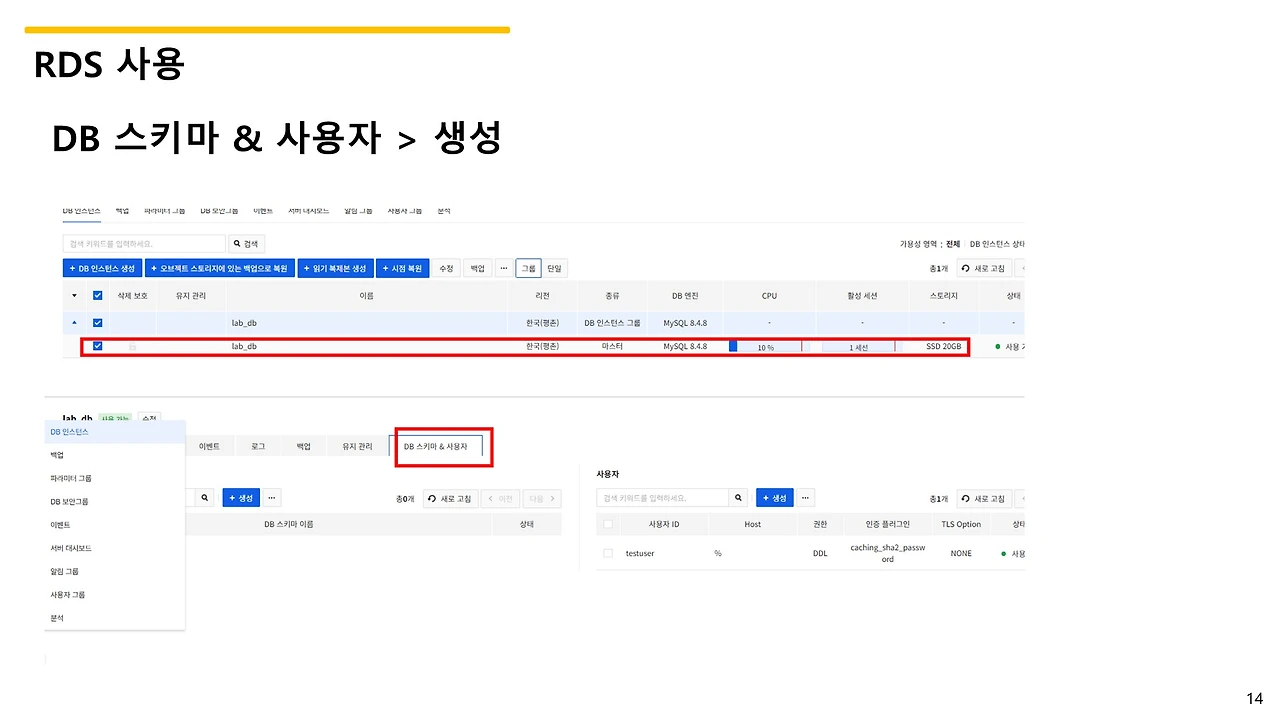Uncheck the lab_db 마스터 row checkbox
Viewport: 1280px width, 720px height.
[97, 345]
